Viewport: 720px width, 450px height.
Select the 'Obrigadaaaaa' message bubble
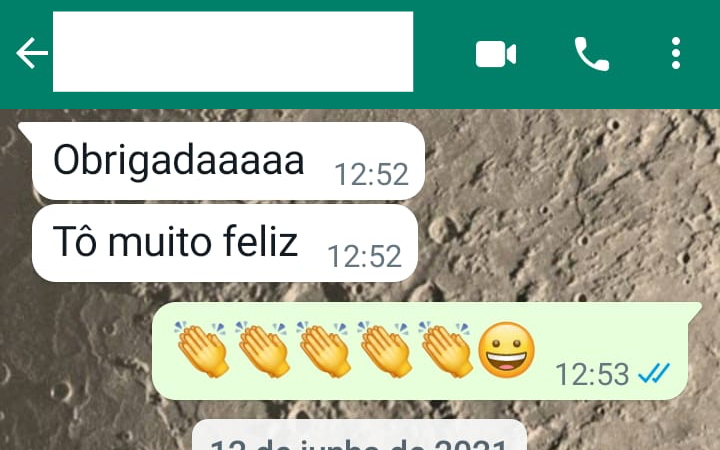pos(228,161)
